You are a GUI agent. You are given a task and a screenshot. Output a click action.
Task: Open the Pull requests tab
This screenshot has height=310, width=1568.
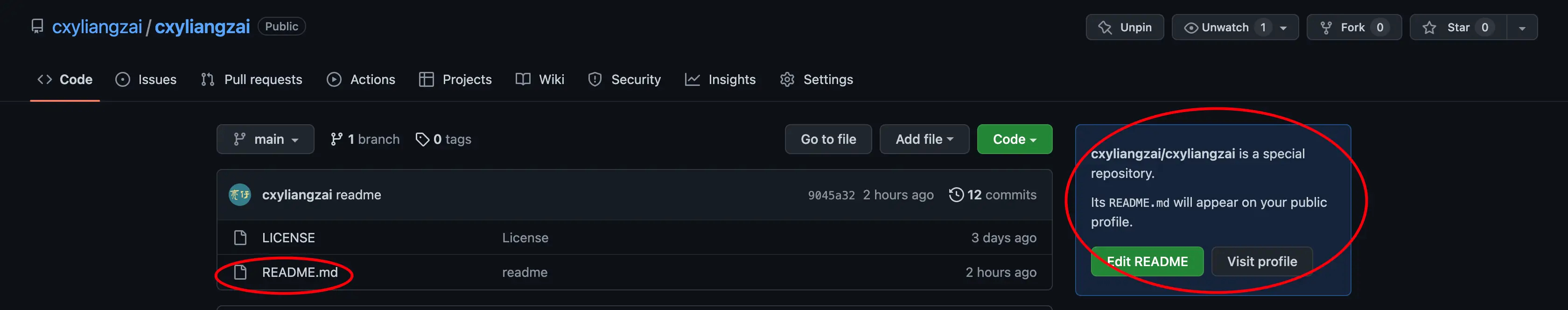tap(252, 80)
